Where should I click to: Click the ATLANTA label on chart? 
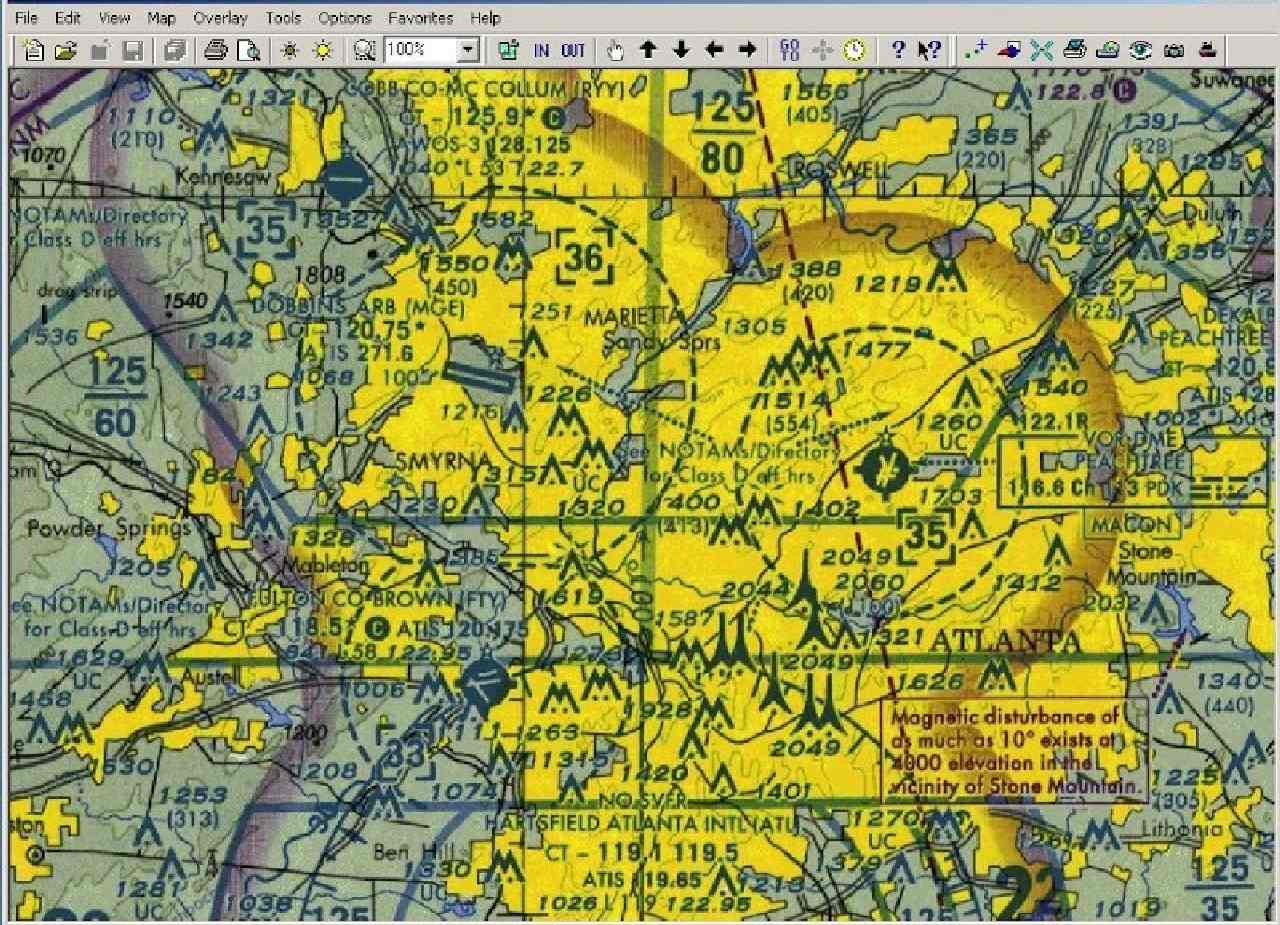[1005, 641]
